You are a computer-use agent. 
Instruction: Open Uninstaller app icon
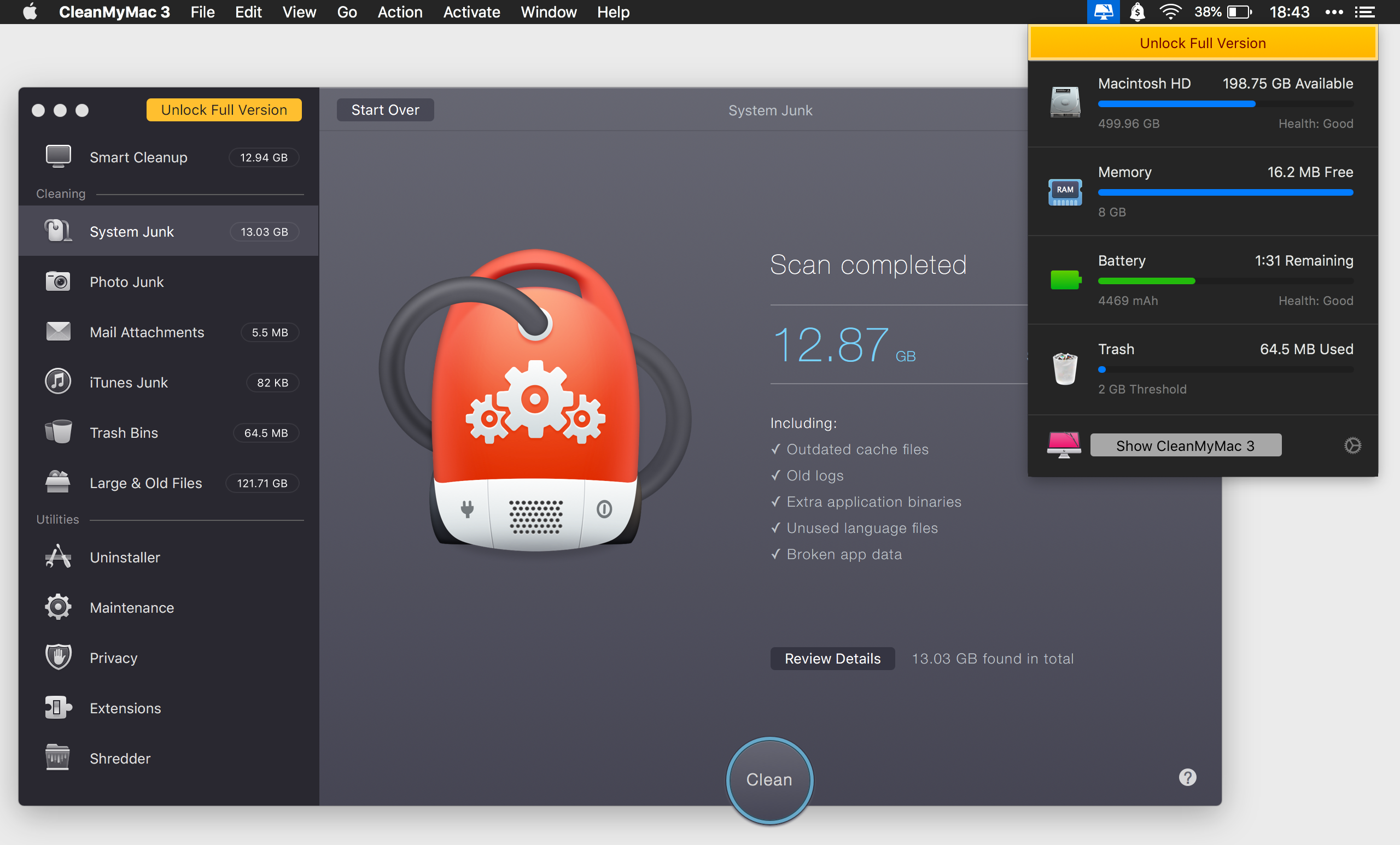(58, 557)
